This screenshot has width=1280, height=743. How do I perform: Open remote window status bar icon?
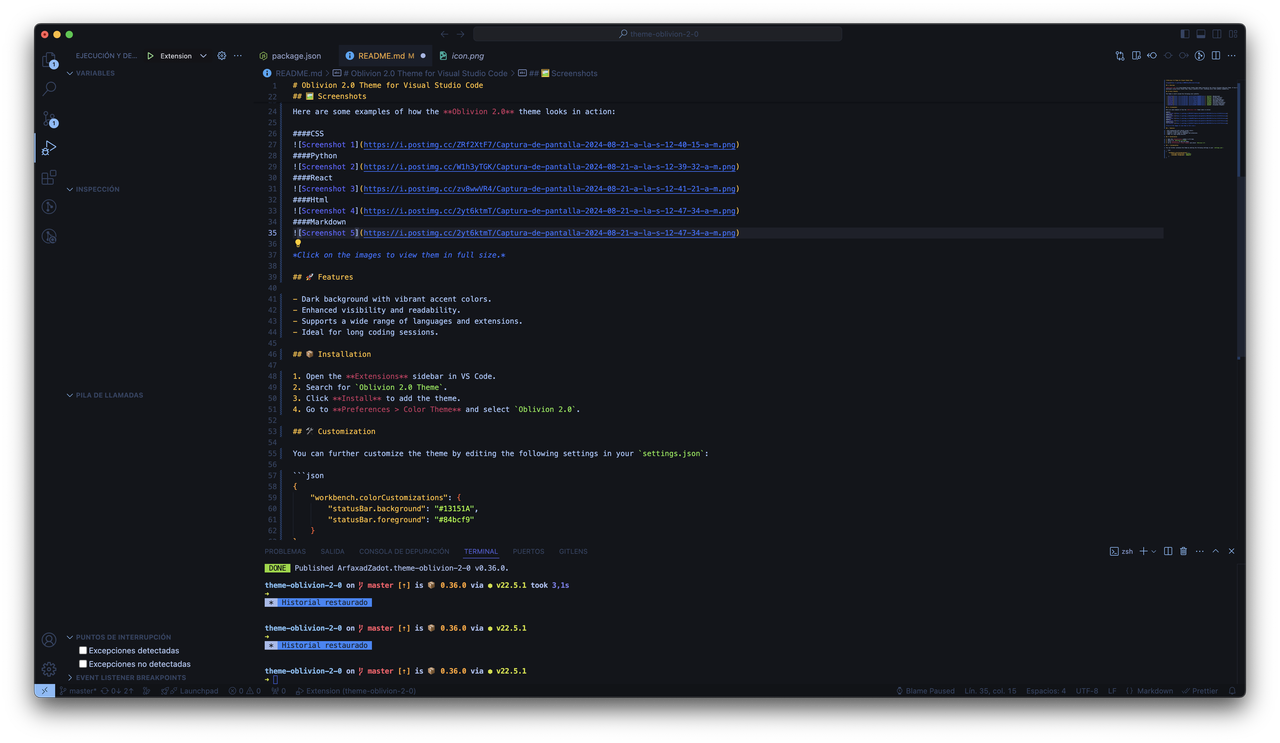click(44, 691)
